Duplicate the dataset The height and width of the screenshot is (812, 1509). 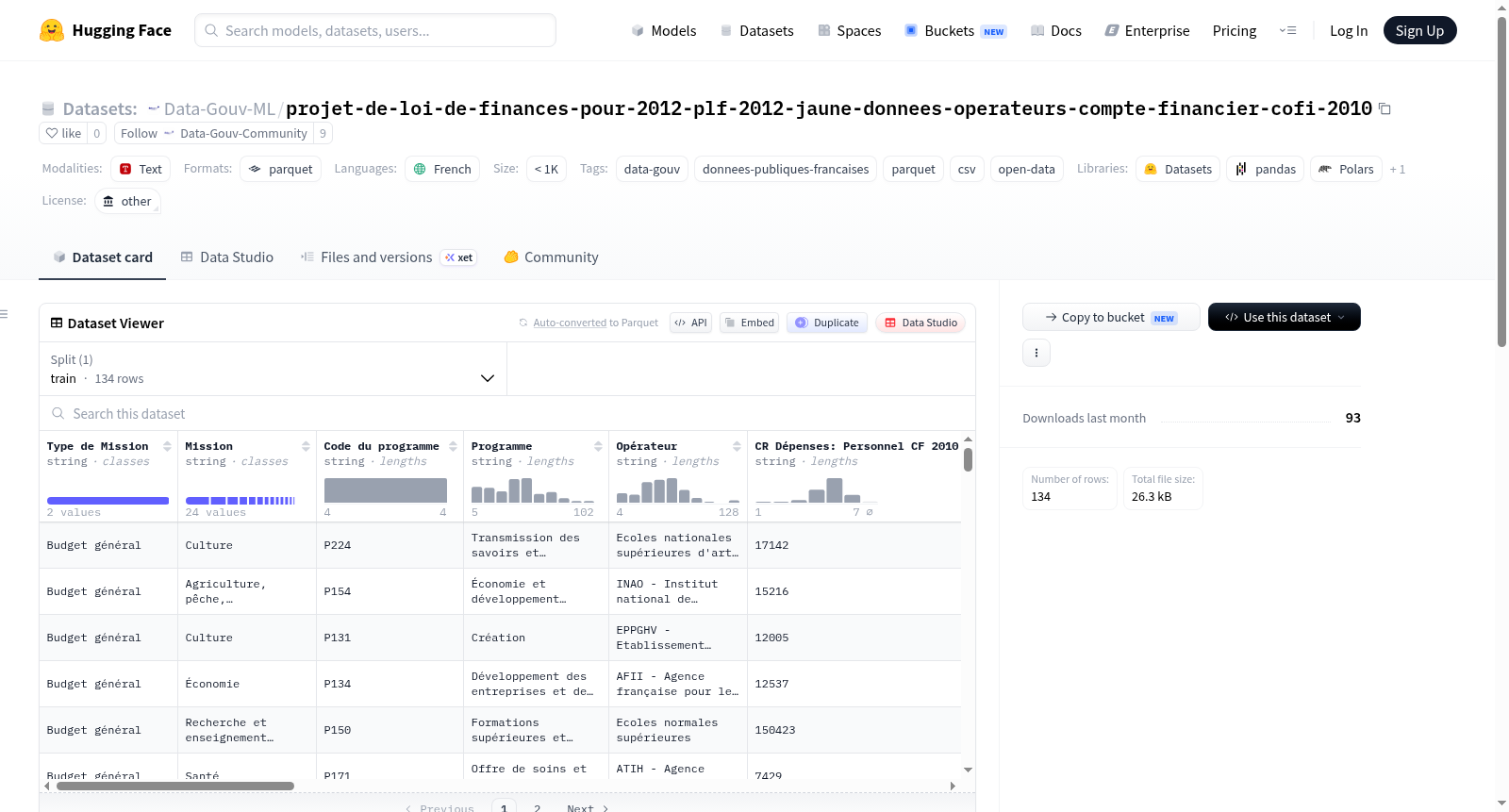pyautogui.click(x=827, y=323)
